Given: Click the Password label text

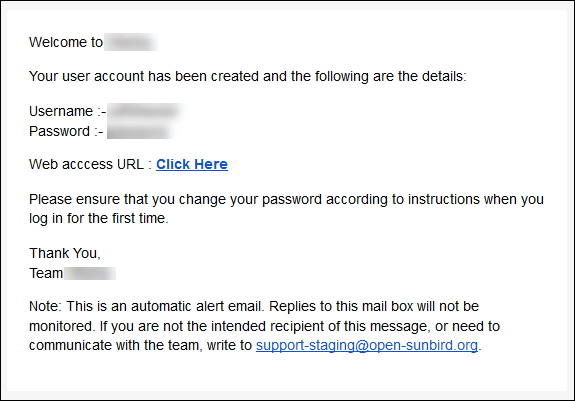Looking at the screenshot, I should click(66, 131).
